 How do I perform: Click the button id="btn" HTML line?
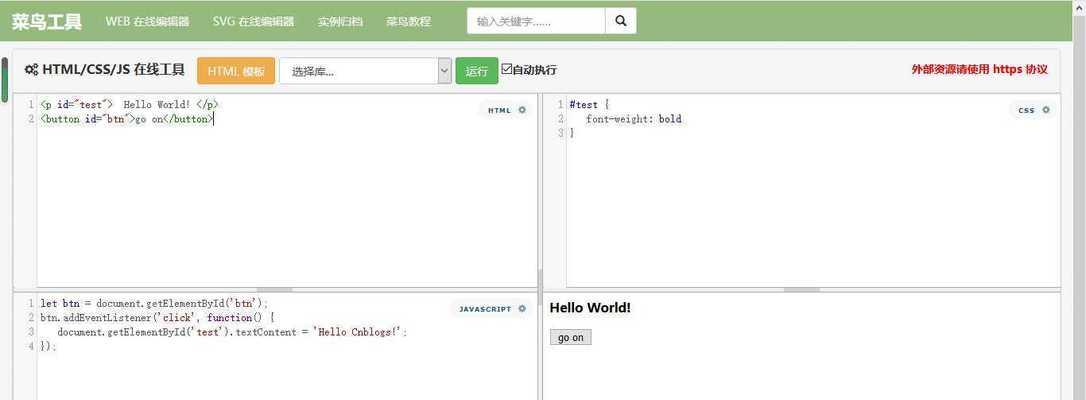pyautogui.click(x=127, y=119)
